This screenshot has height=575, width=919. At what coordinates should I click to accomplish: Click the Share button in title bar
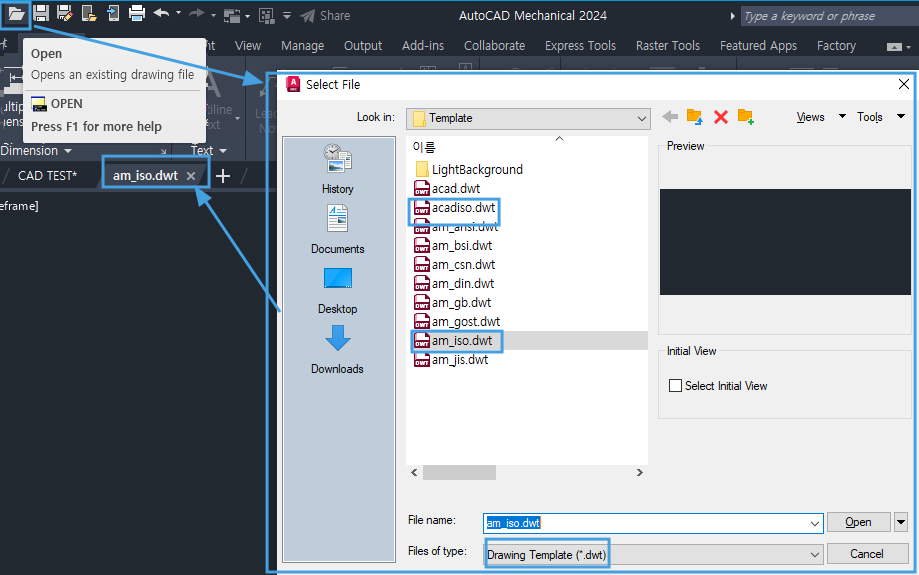326,16
